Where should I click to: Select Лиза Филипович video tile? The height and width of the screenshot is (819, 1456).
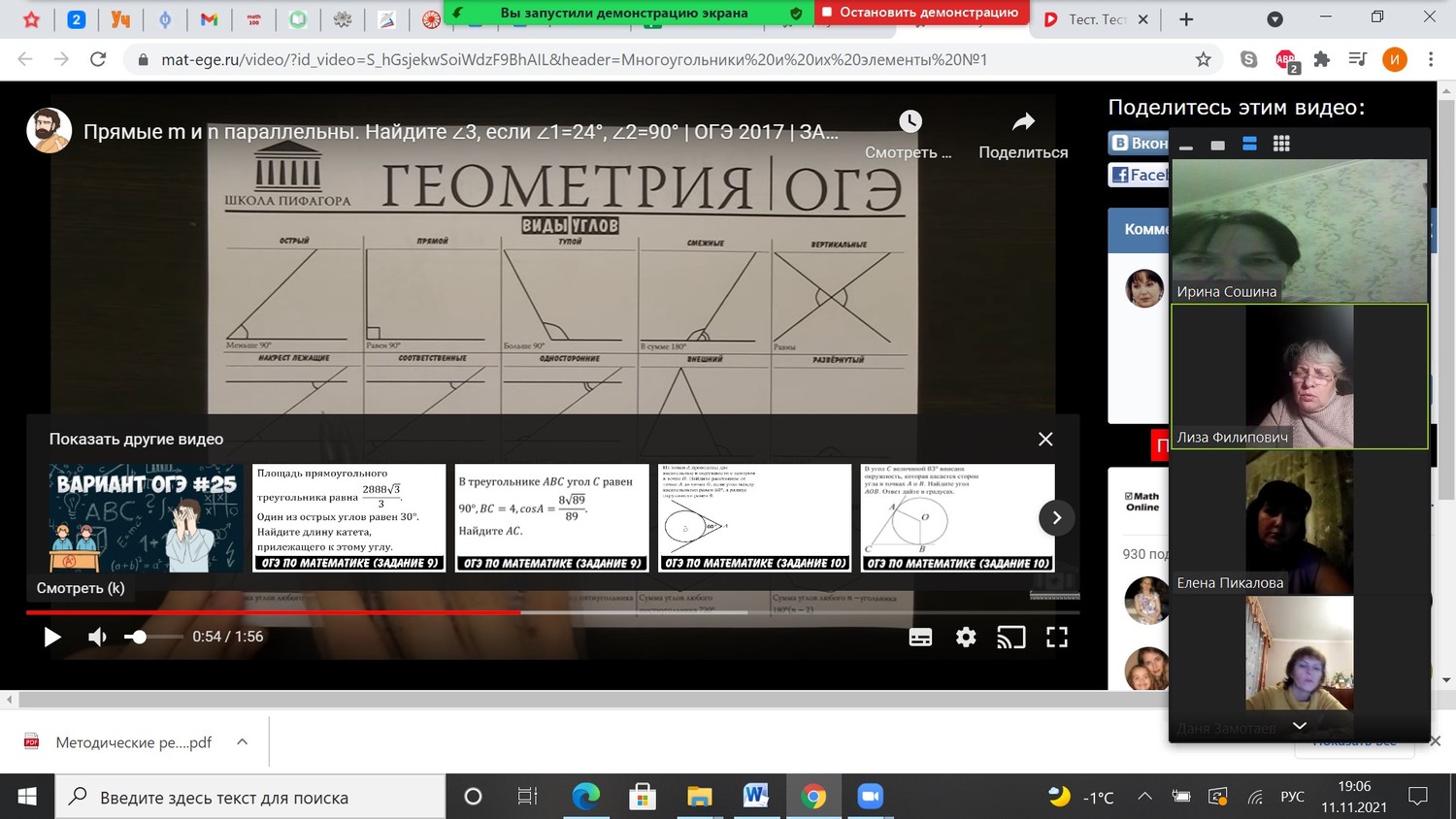[1300, 377]
